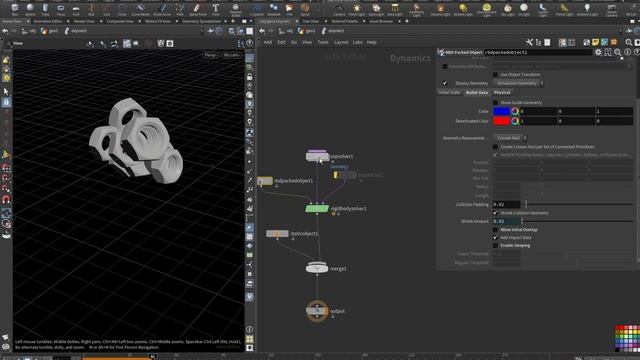Toggle Show Guide Geometry checkbox
The image size is (640, 360).
coord(495,102)
